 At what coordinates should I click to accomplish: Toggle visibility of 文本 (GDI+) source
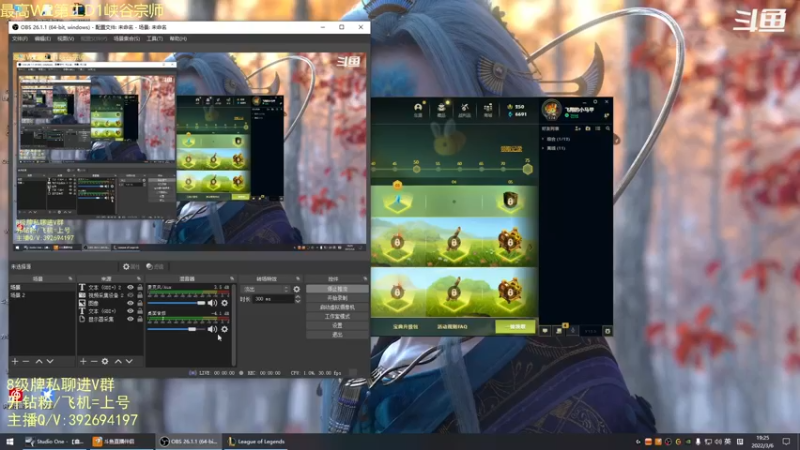point(130,311)
